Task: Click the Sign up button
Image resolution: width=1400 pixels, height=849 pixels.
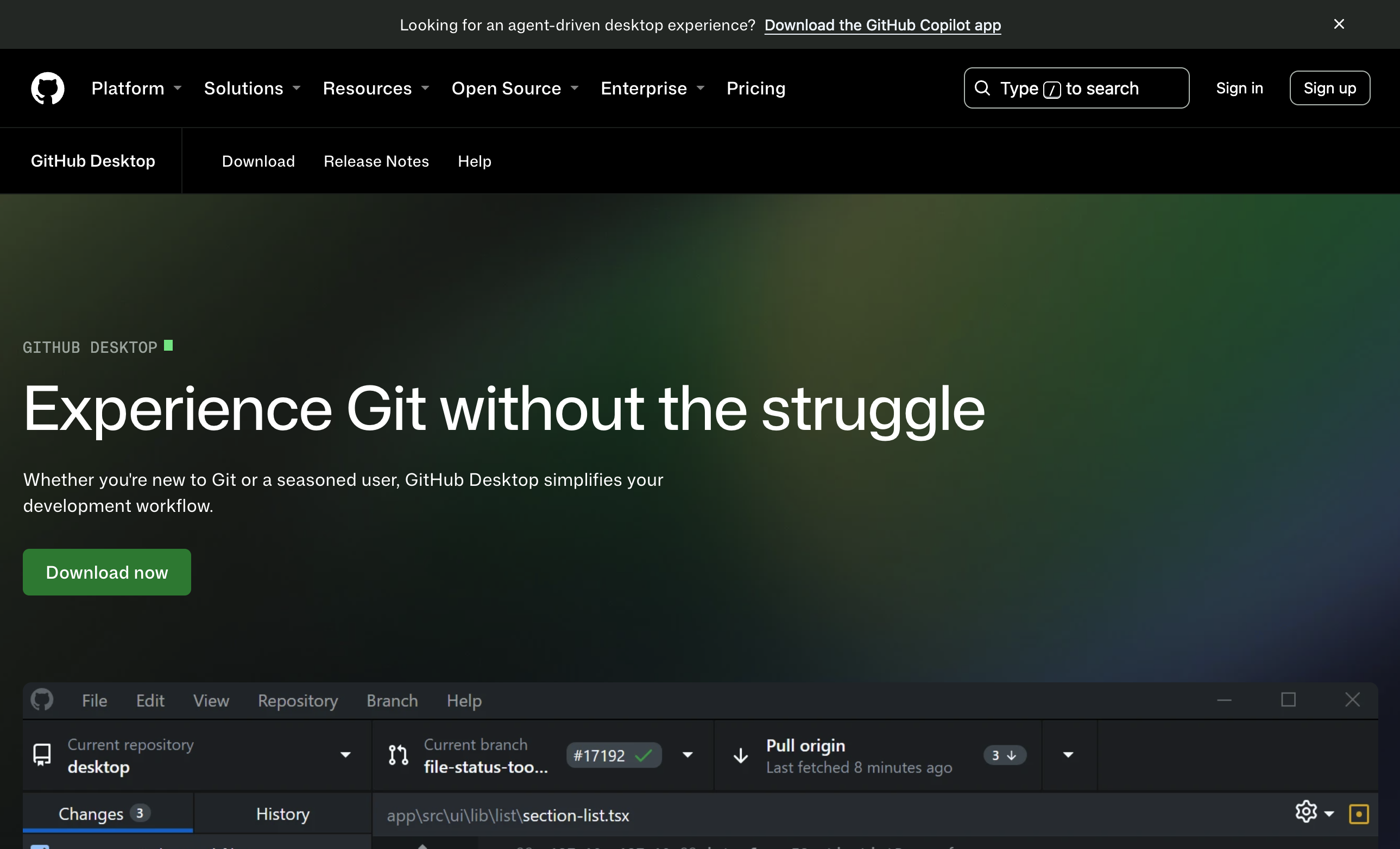Action: [x=1329, y=88]
